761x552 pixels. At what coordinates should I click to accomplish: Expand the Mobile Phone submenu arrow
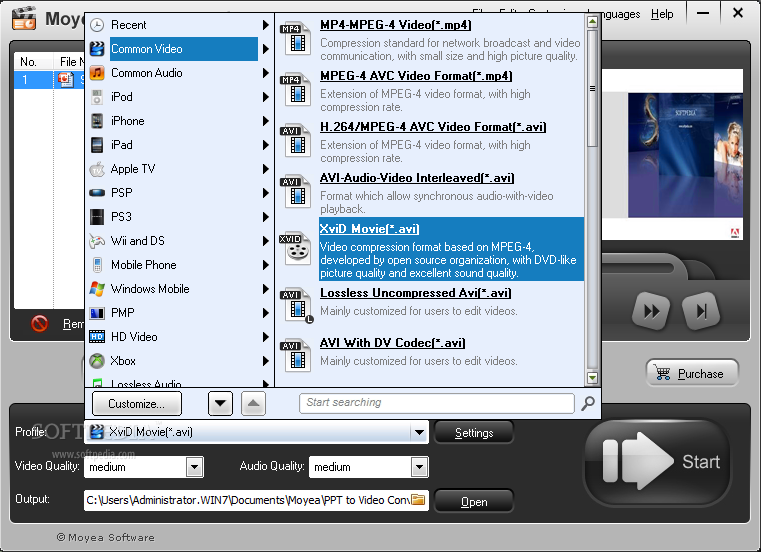265,265
